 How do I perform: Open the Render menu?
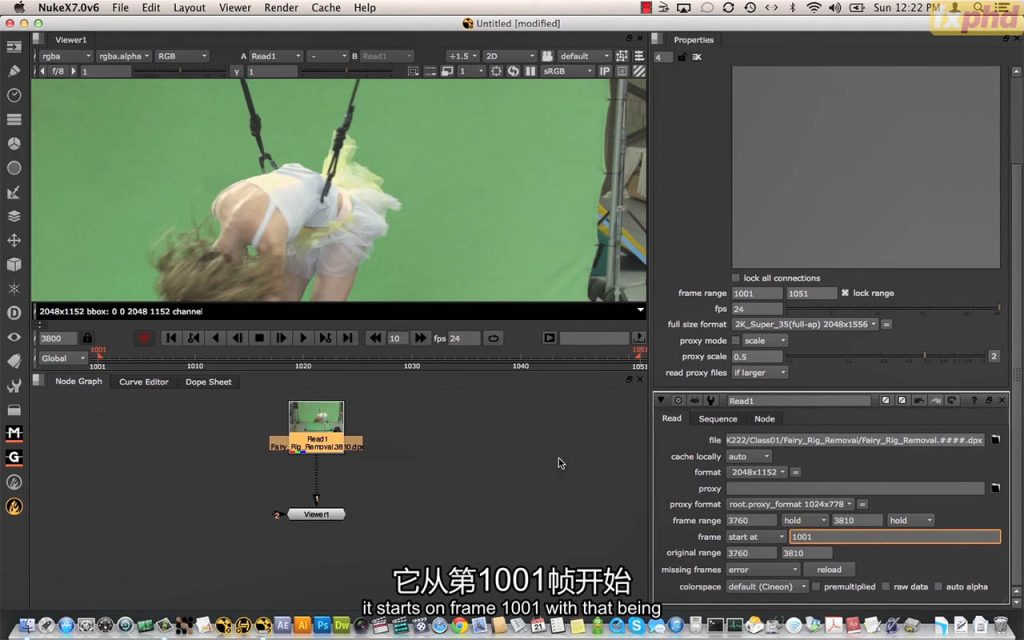click(280, 8)
